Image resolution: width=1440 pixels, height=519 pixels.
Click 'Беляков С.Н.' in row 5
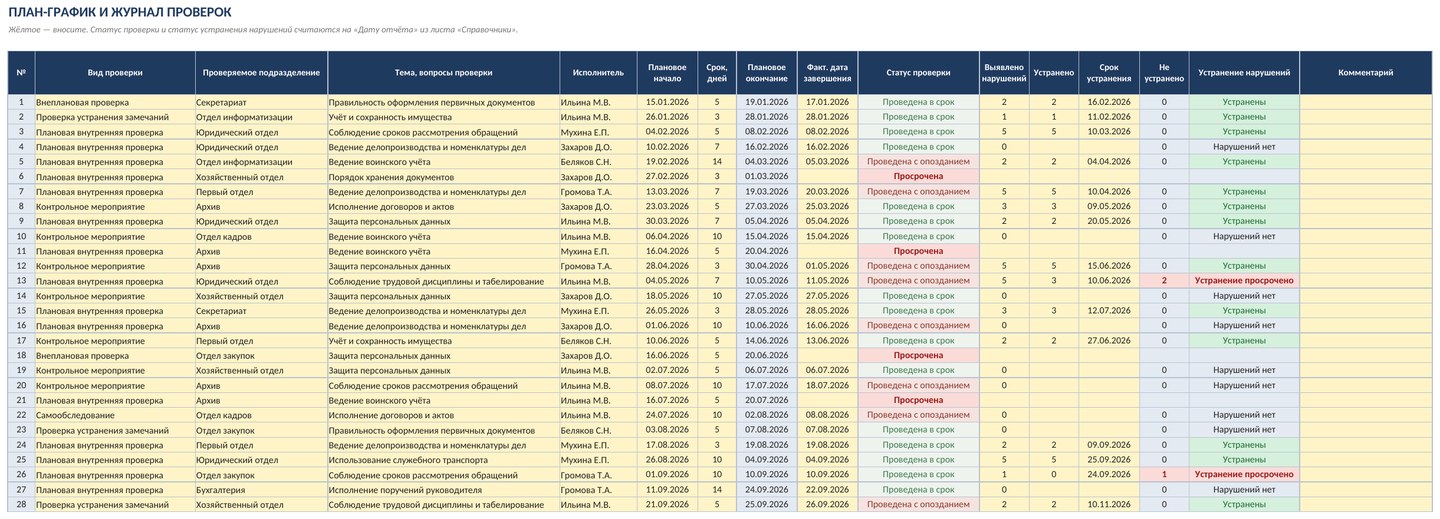pyautogui.click(x=598, y=162)
